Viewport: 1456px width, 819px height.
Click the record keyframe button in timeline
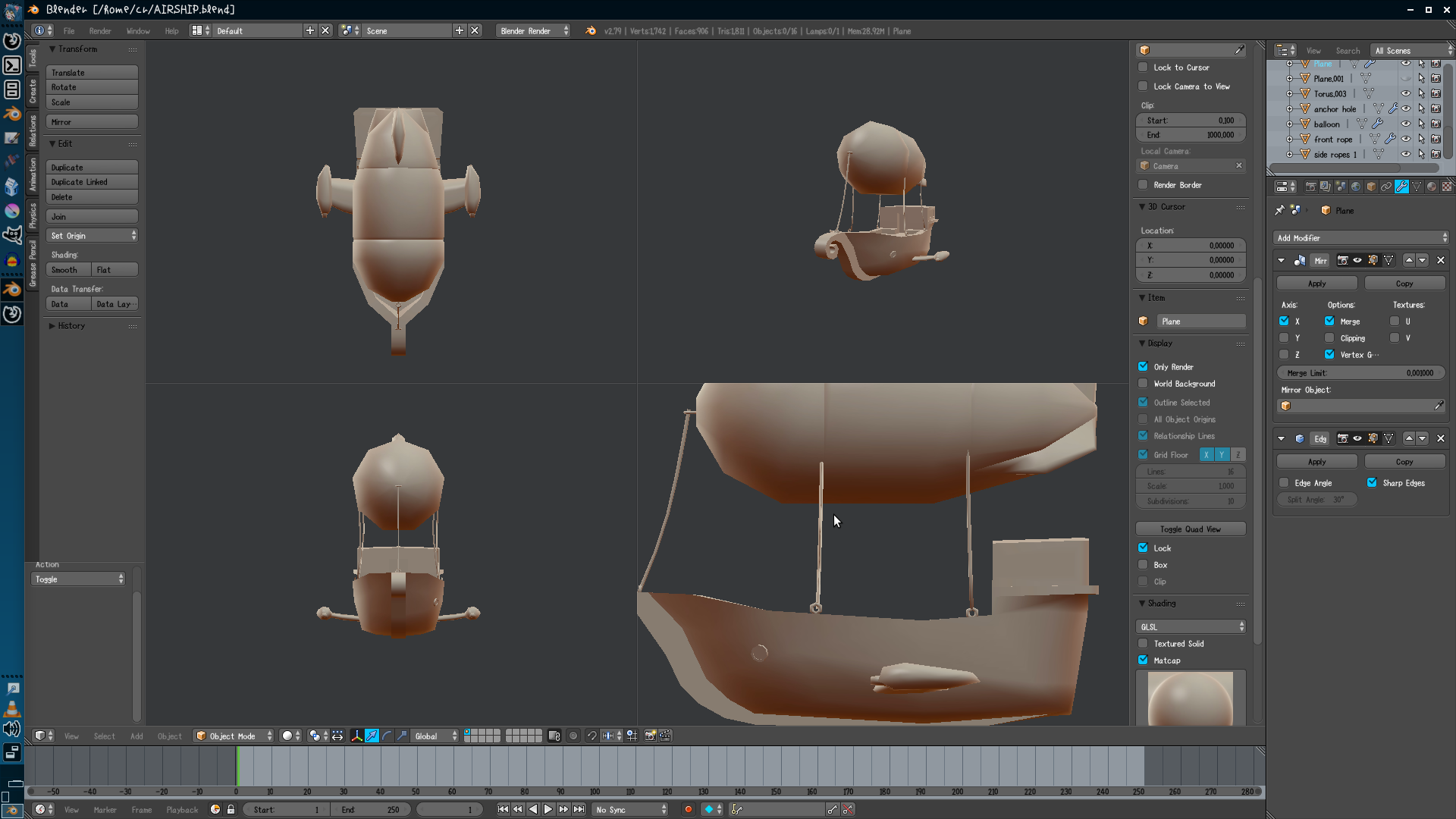(689, 810)
